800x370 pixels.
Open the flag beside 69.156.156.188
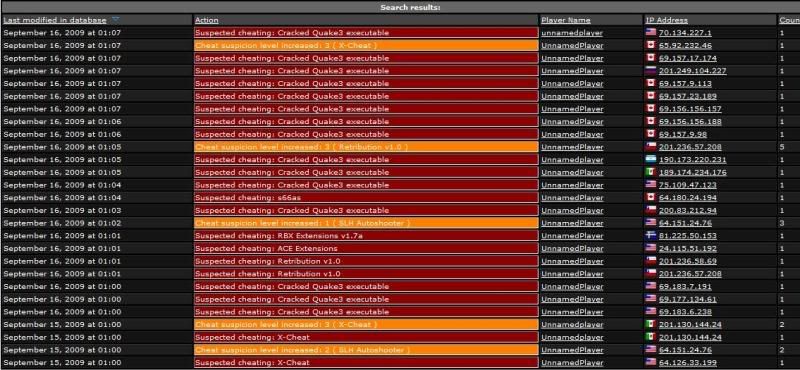pyautogui.click(x=651, y=121)
